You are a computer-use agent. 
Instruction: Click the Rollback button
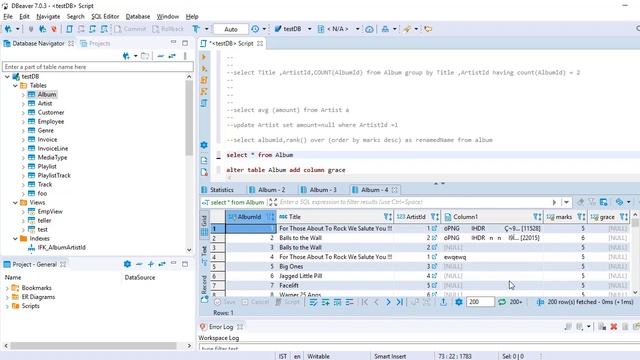[x=168, y=29]
